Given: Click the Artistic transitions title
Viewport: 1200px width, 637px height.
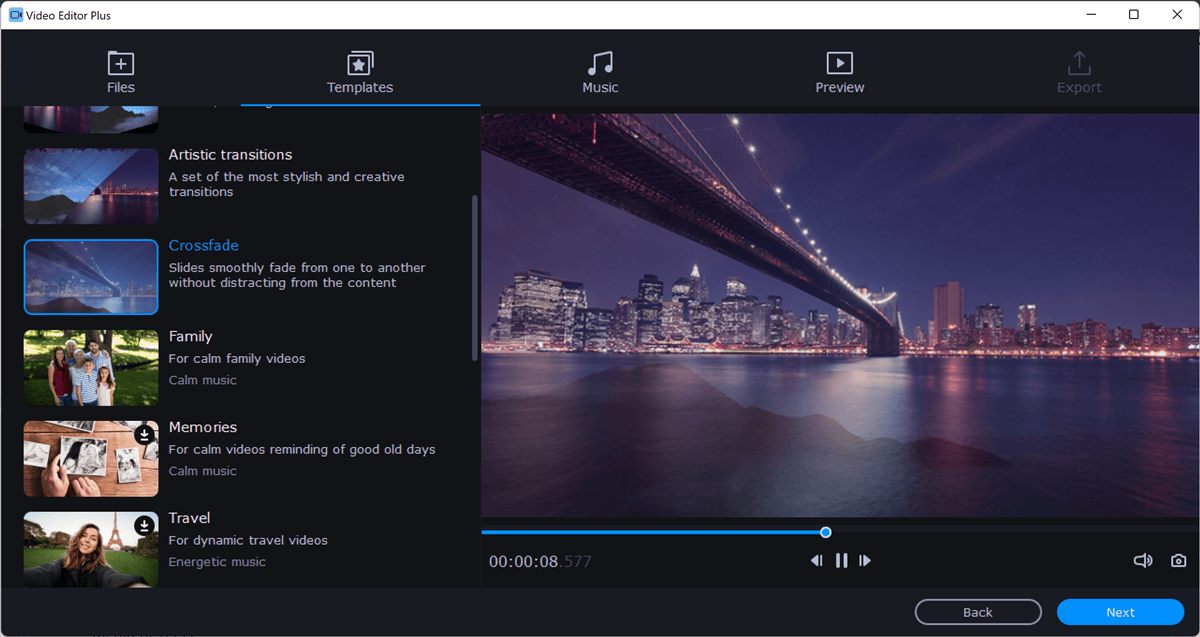Looking at the screenshot, I should pos(230,155).
